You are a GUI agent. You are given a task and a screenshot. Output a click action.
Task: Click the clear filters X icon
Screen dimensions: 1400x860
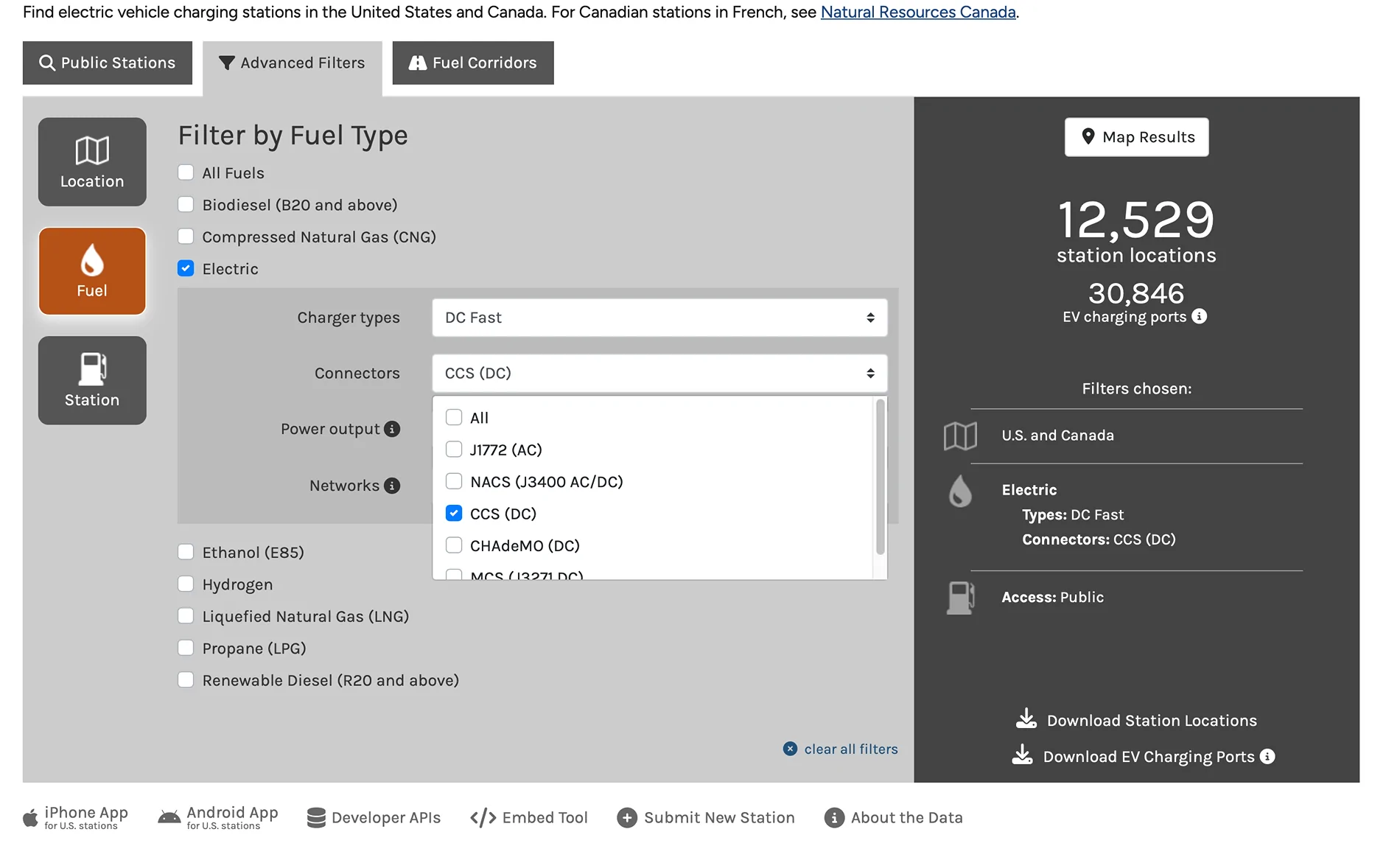[x=790, y=749]
